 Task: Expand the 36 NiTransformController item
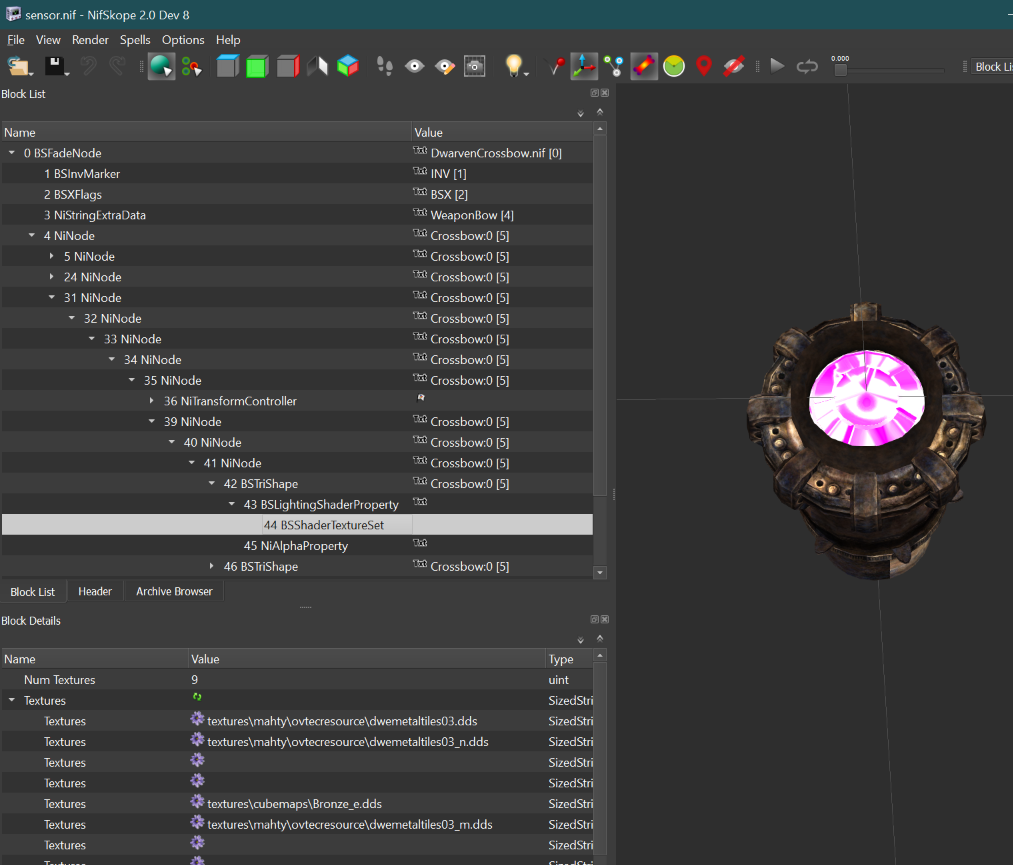click(152, 401)
